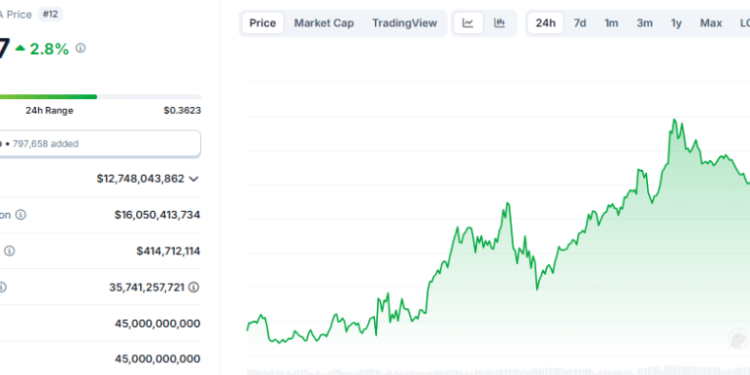
Task: Click the $16,050,413,734 value
Action: point(157,215)
